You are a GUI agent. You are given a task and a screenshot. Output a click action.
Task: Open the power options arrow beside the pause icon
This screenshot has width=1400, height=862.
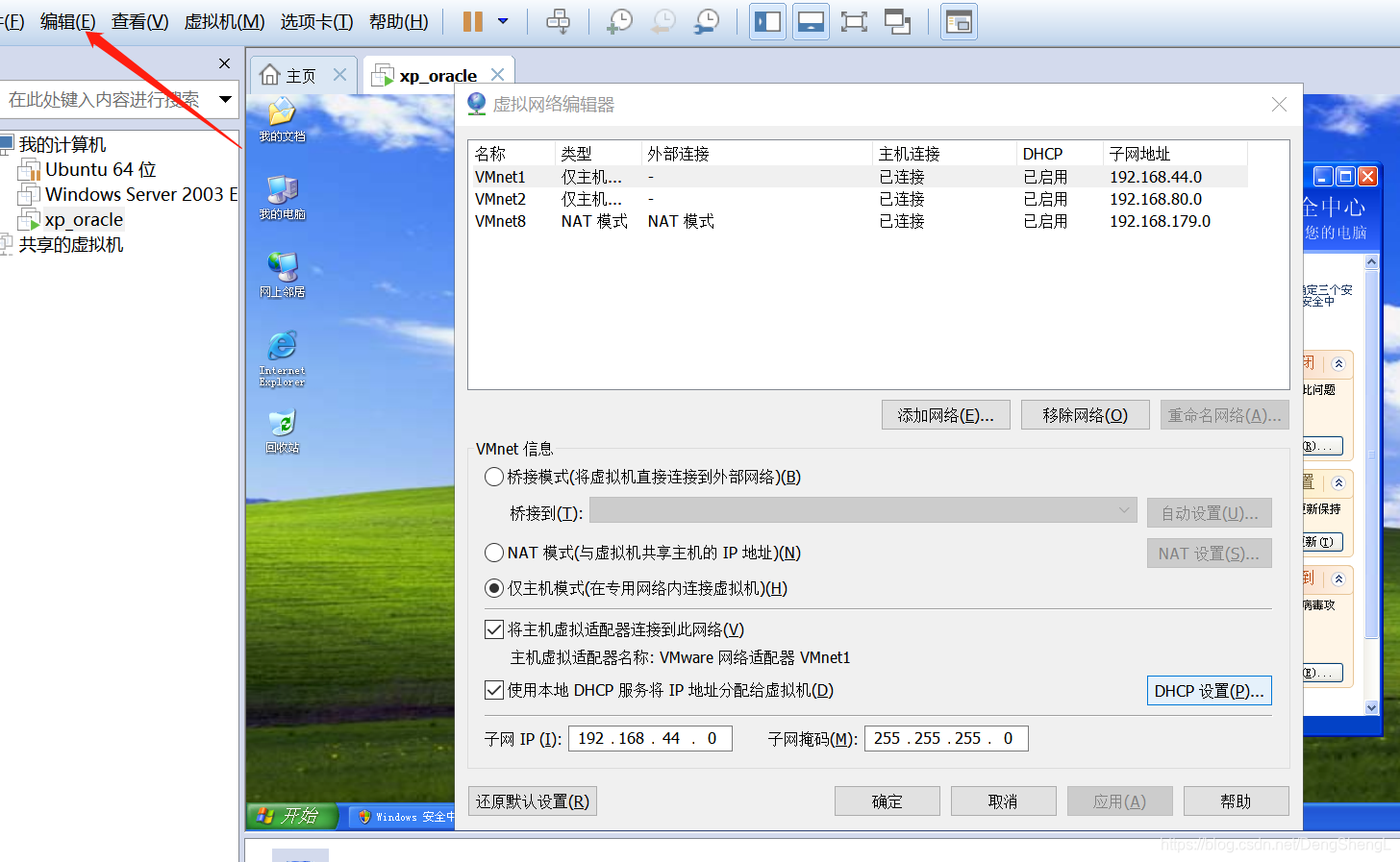(x=503, y=21)
